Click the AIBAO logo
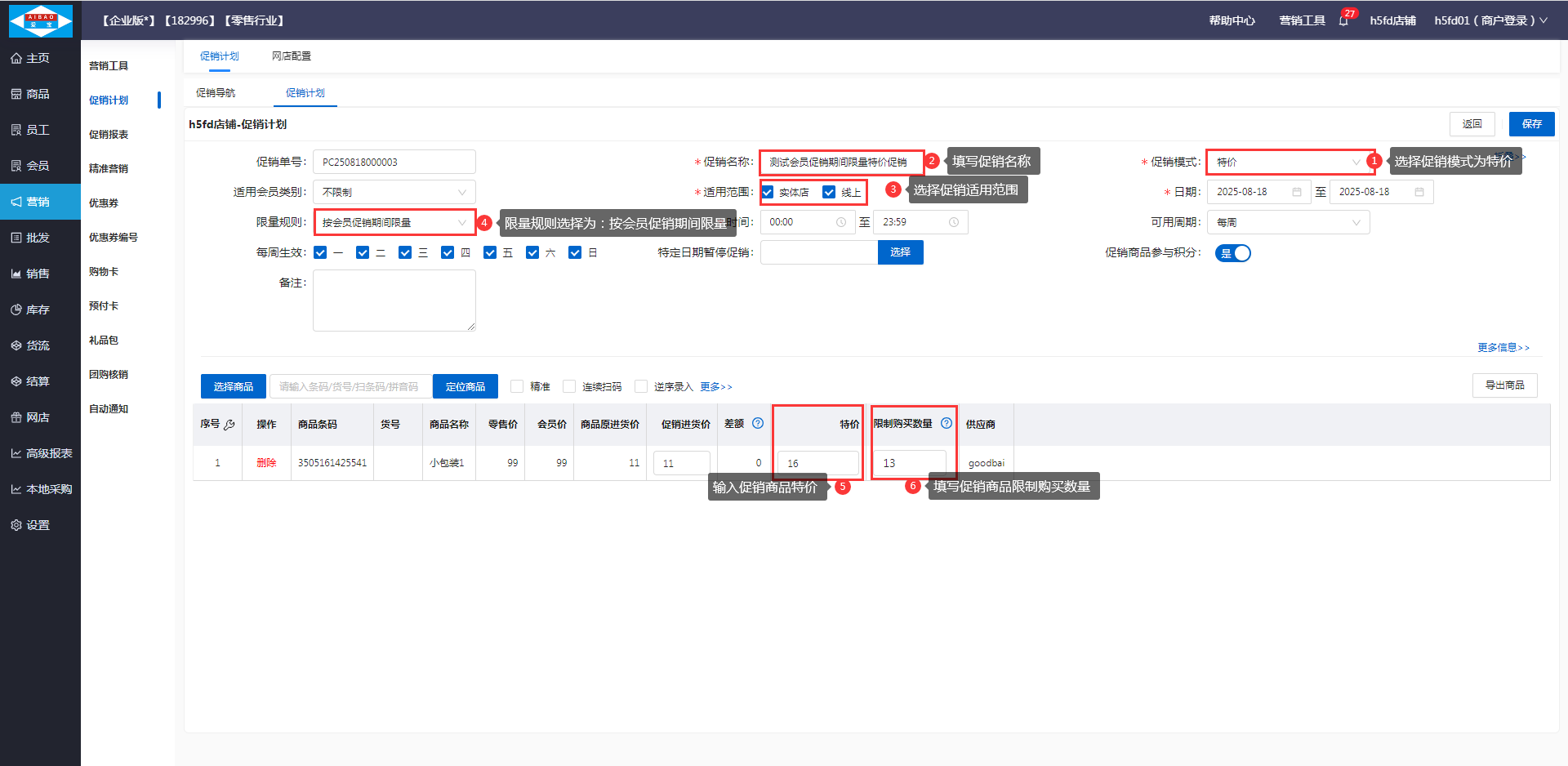This screenshot has width=1568, height=766. (x=40, y=20)
